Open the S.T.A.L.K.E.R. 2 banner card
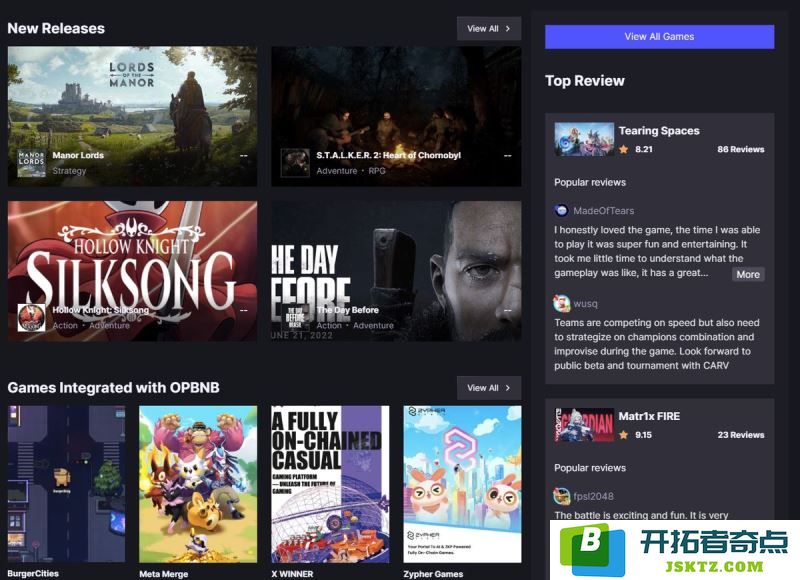The width and height of the screenshot is (800, 580). 396,116
